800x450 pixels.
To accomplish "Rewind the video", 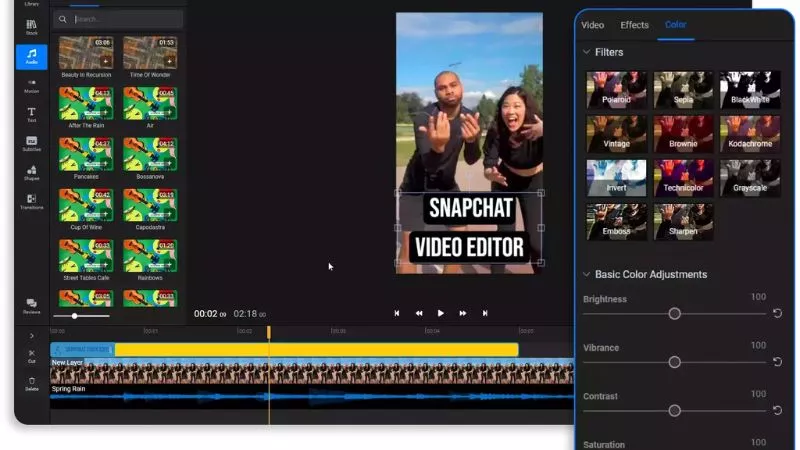I will click(x=419, y=313).
